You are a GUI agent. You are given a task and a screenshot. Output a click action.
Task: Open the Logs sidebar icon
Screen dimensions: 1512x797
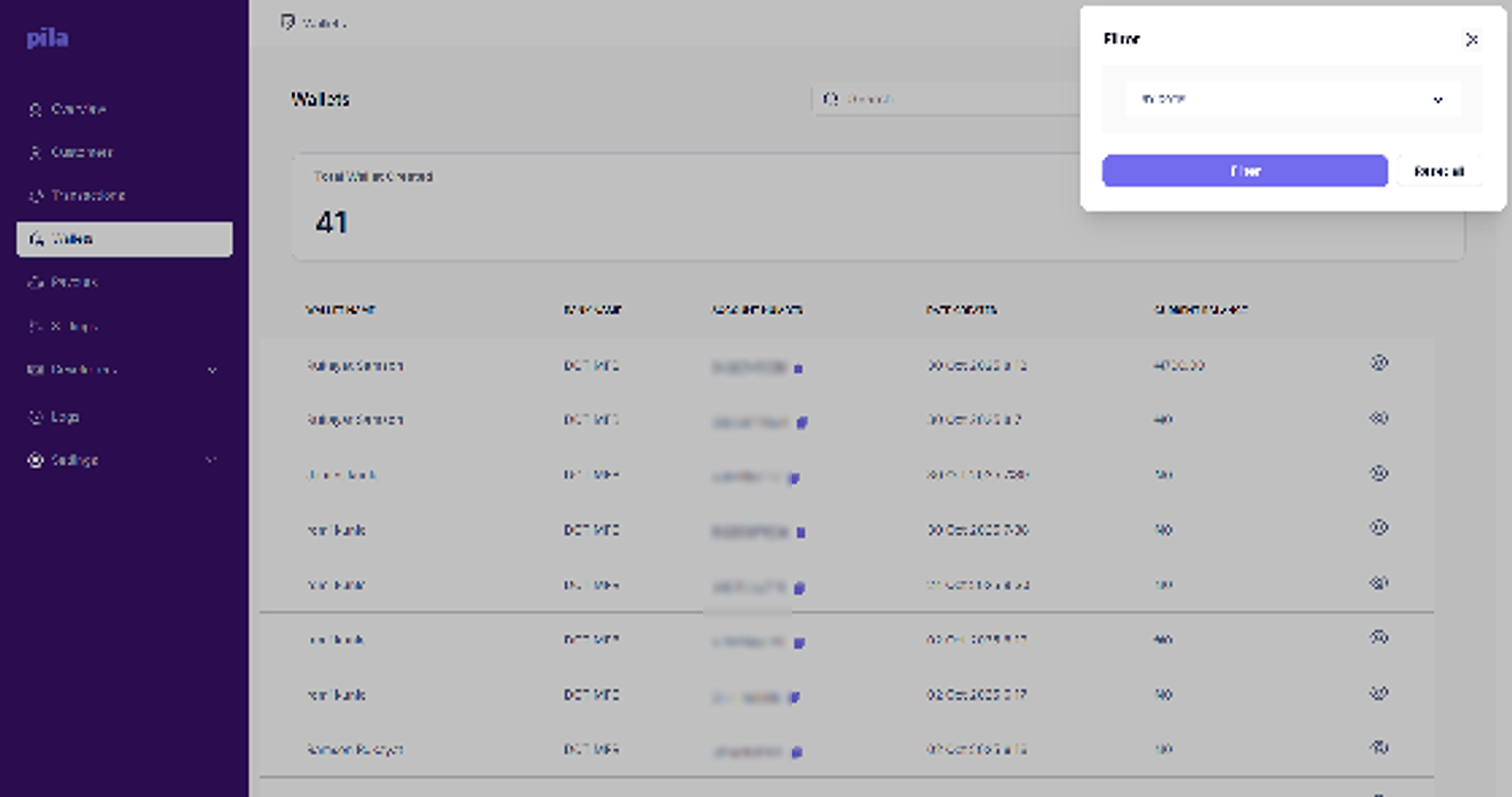click(36, 417)
